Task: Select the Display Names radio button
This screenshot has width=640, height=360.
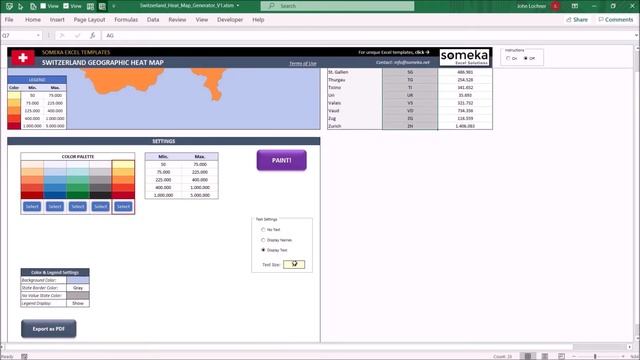Action: [263, 240]
